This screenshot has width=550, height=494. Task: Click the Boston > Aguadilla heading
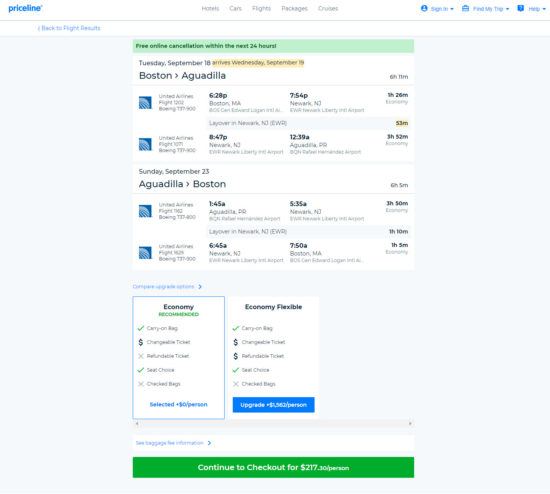click(x=182, y=75)
